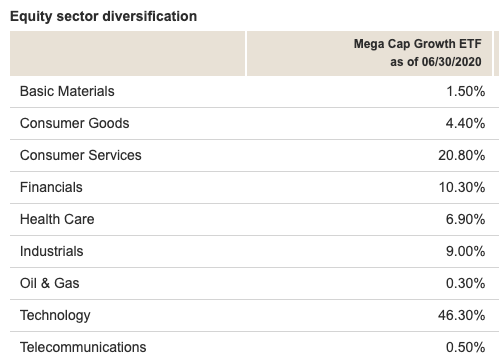Select the Consumer Goods sector row
499x363 pixels.
(254, 124)
